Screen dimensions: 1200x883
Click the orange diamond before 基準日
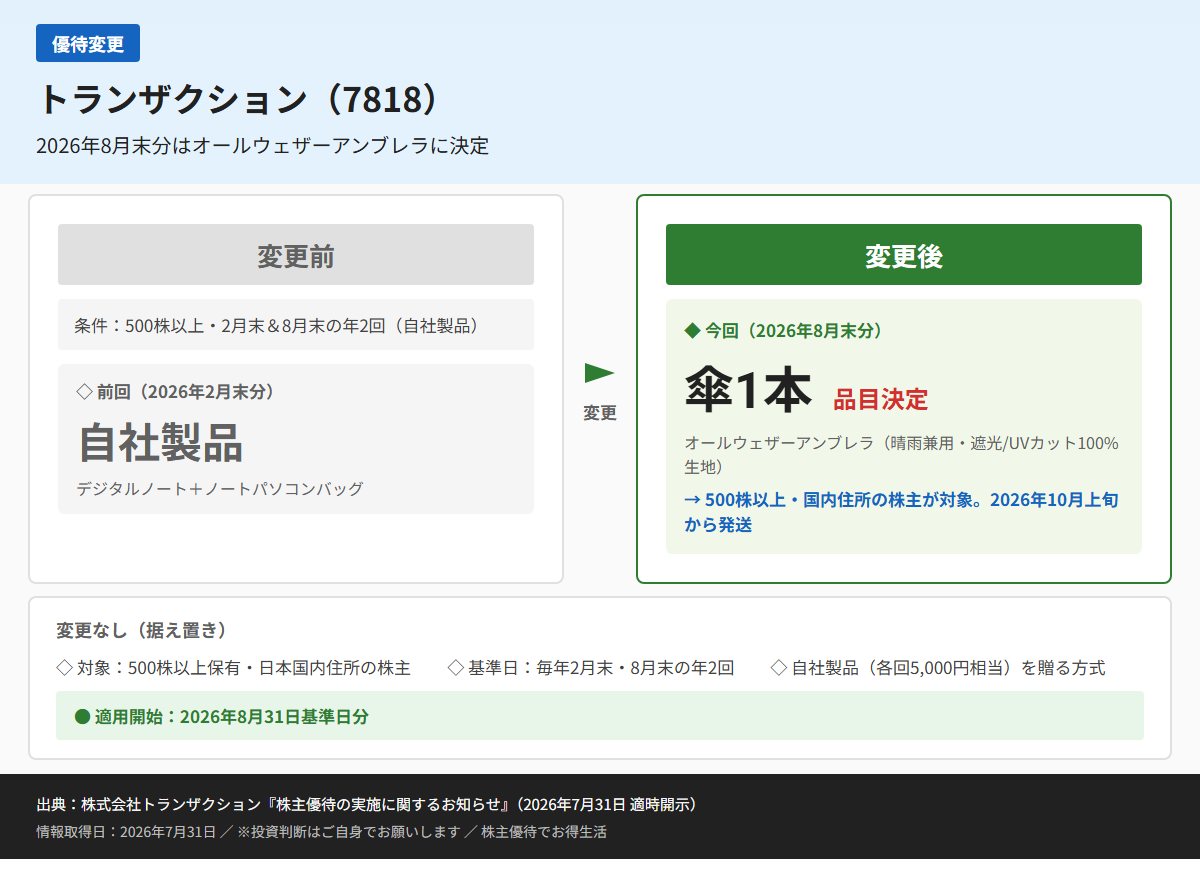(456, 668)
